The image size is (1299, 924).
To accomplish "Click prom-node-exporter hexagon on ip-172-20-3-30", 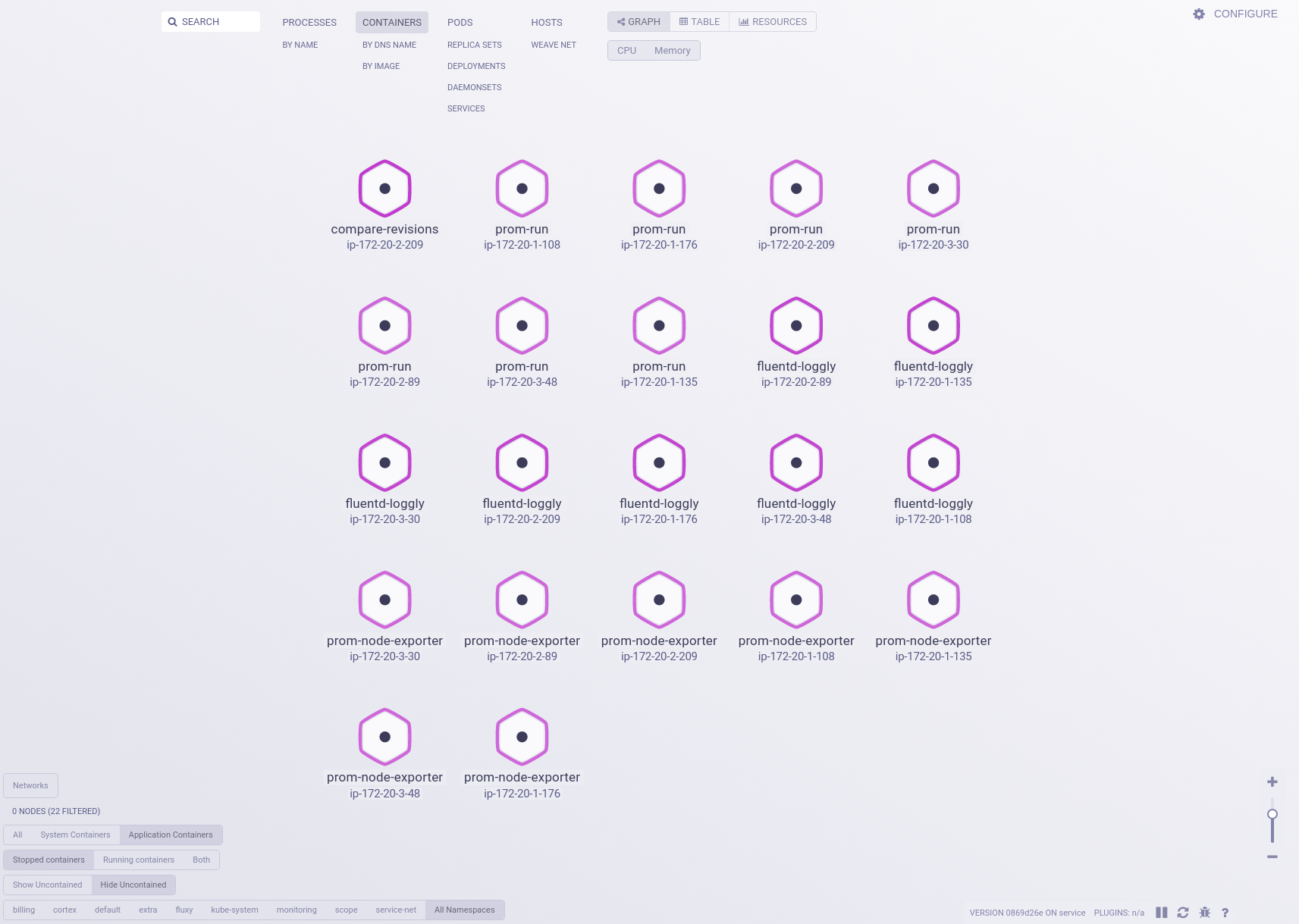I will tap(384, 600).
